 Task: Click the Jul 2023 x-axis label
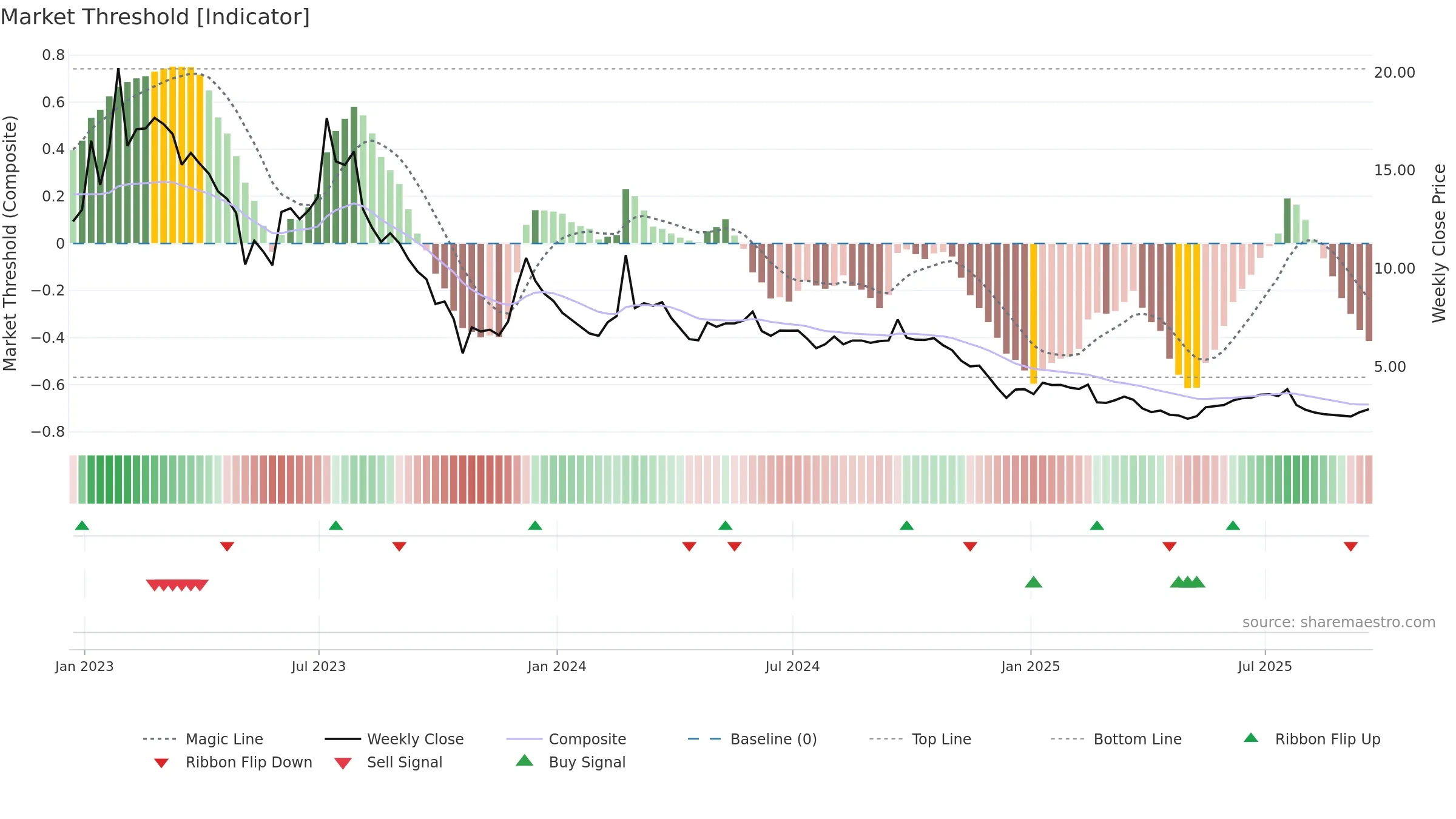click(318, 667)
